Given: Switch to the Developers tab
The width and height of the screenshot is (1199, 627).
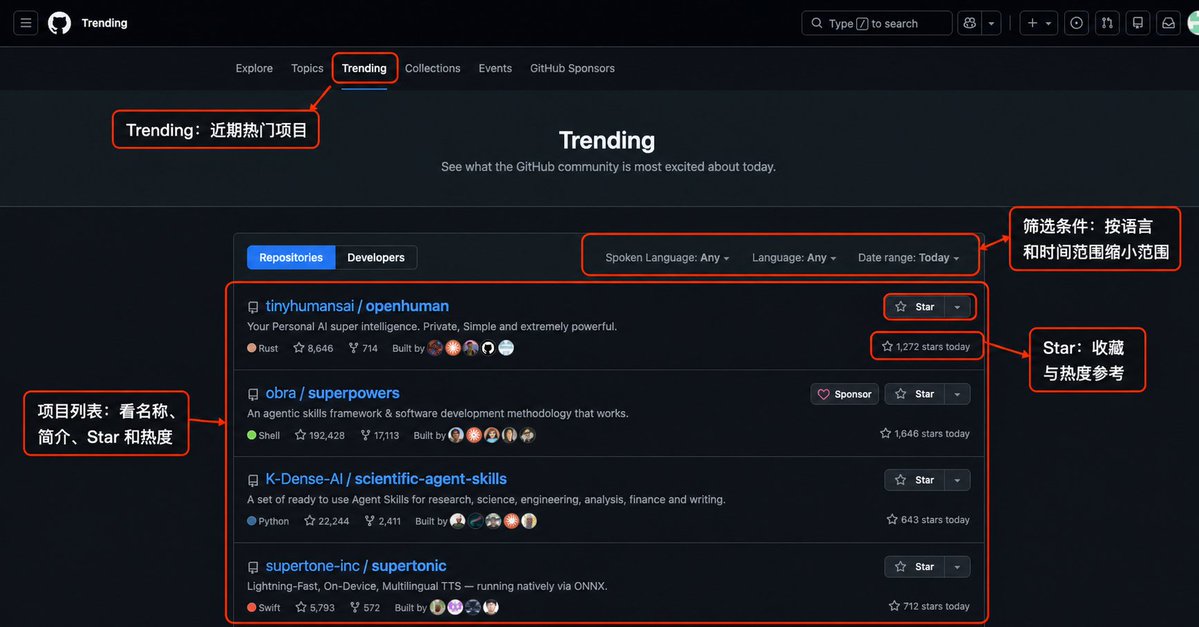Looking at the screenshot, I should click(375, 258).
